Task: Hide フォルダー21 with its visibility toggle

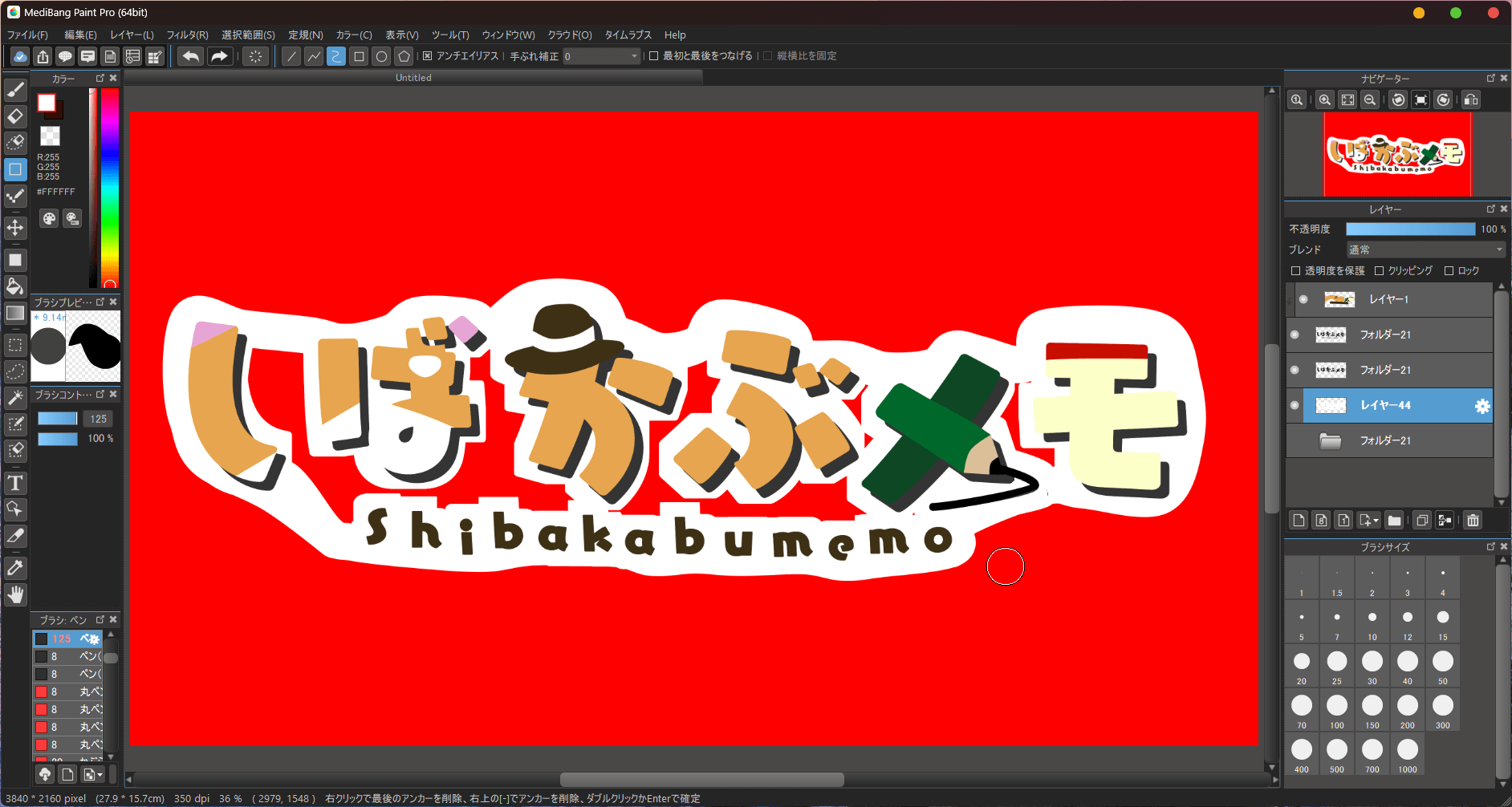Action: coord(1295,335)
